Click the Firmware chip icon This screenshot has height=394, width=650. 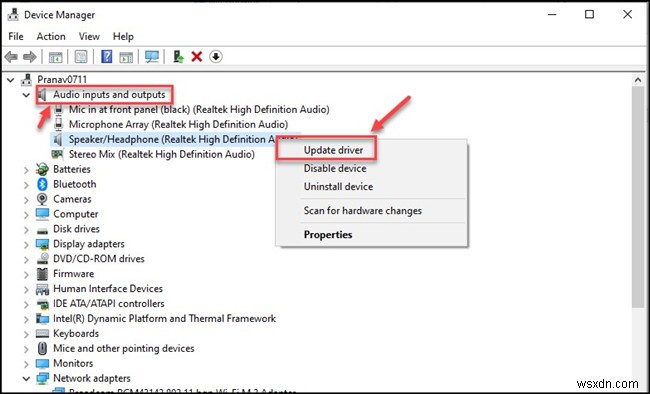pyautogui.click(x=42, y=274)
